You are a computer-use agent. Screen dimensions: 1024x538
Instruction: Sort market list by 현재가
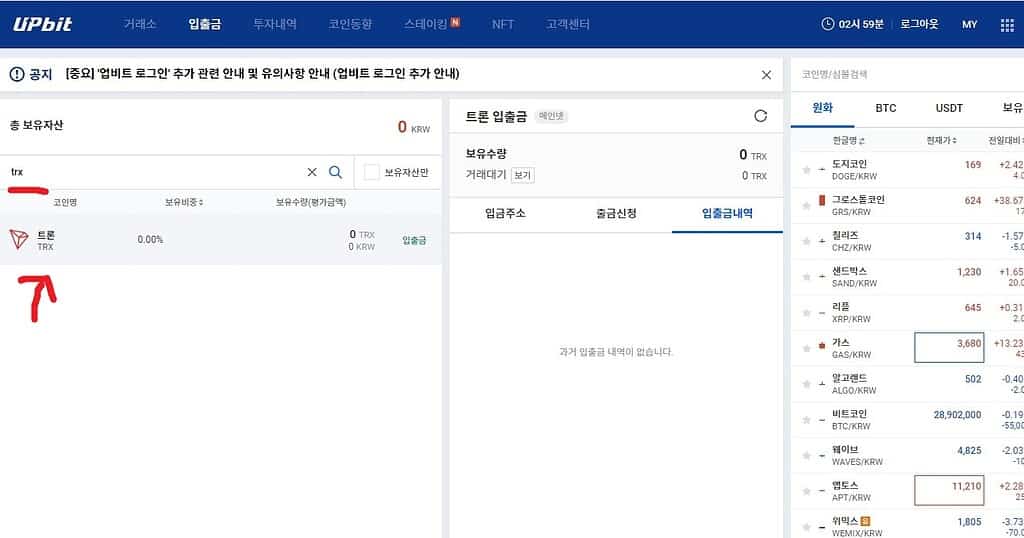(x=942, y=140)
